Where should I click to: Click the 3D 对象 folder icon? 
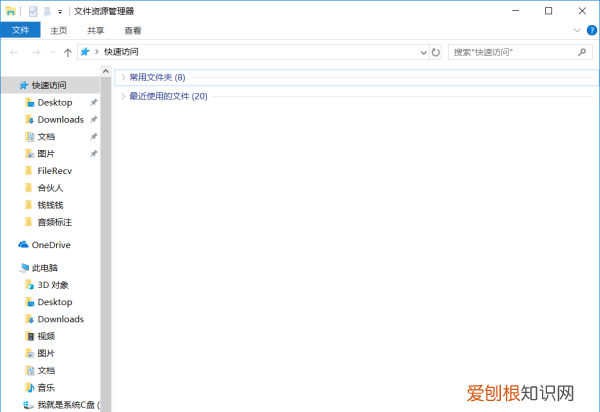(x=29, y=285)
